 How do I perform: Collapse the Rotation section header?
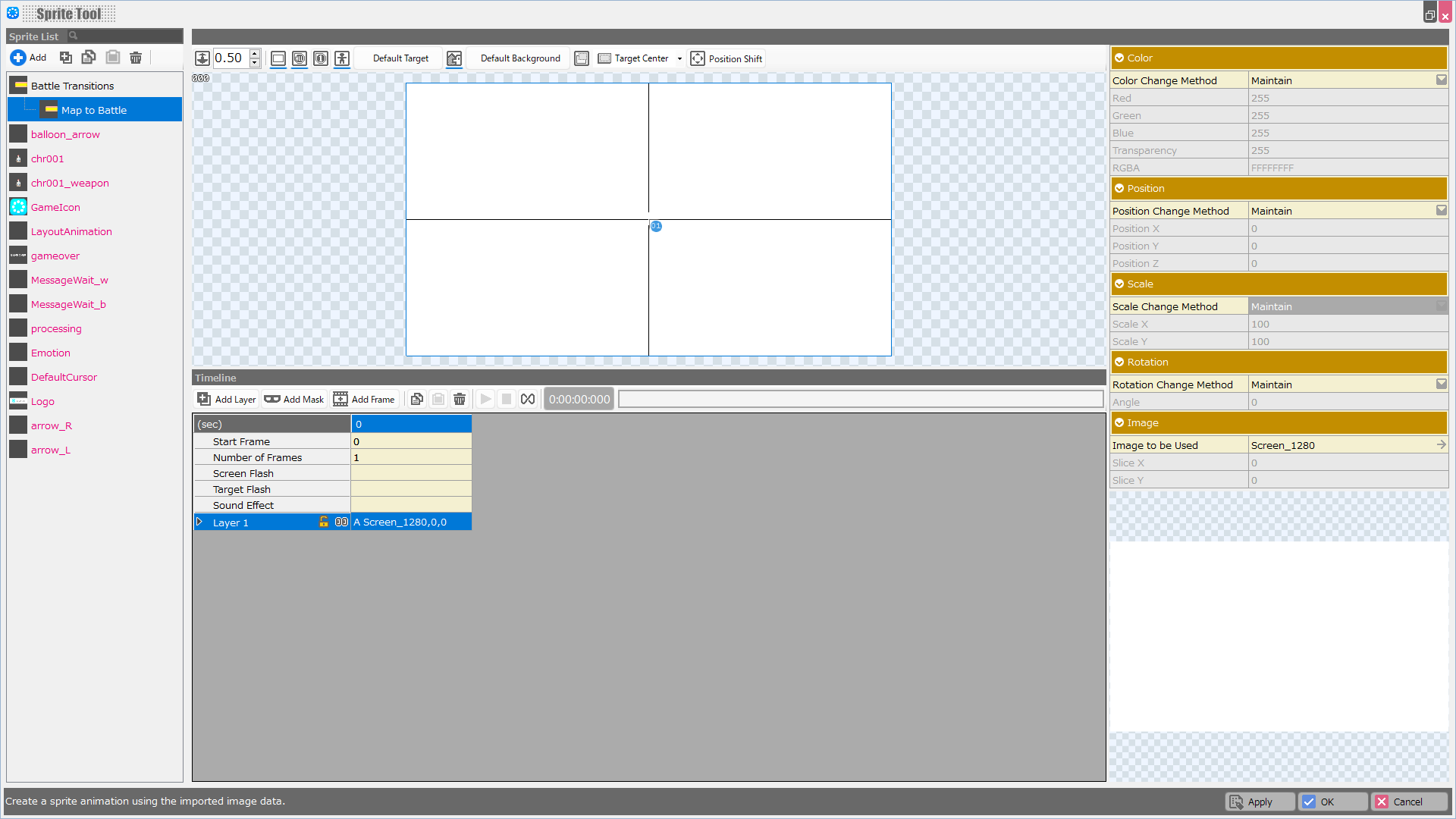1119,362
